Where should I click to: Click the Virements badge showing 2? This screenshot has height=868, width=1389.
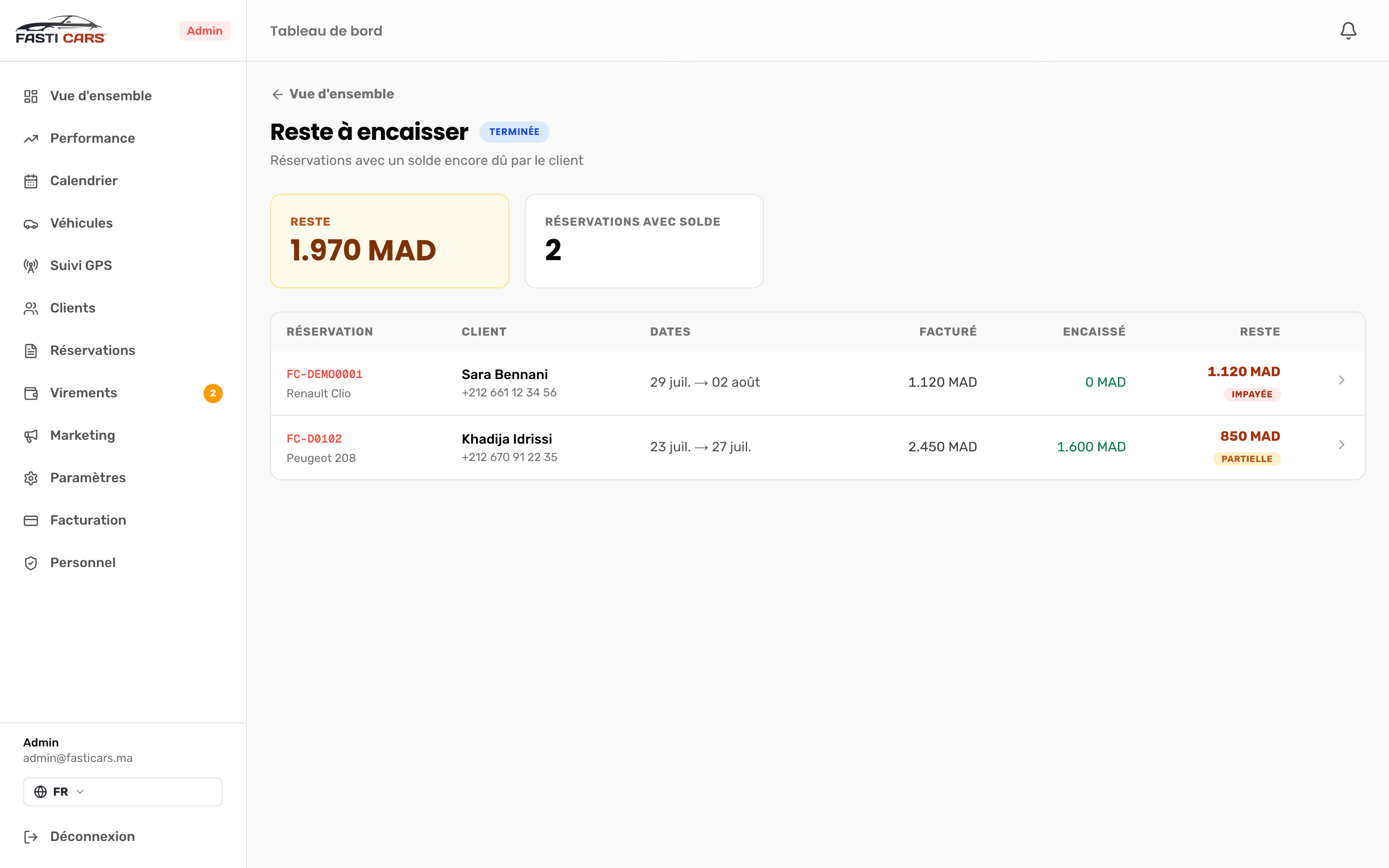[213, 393]
